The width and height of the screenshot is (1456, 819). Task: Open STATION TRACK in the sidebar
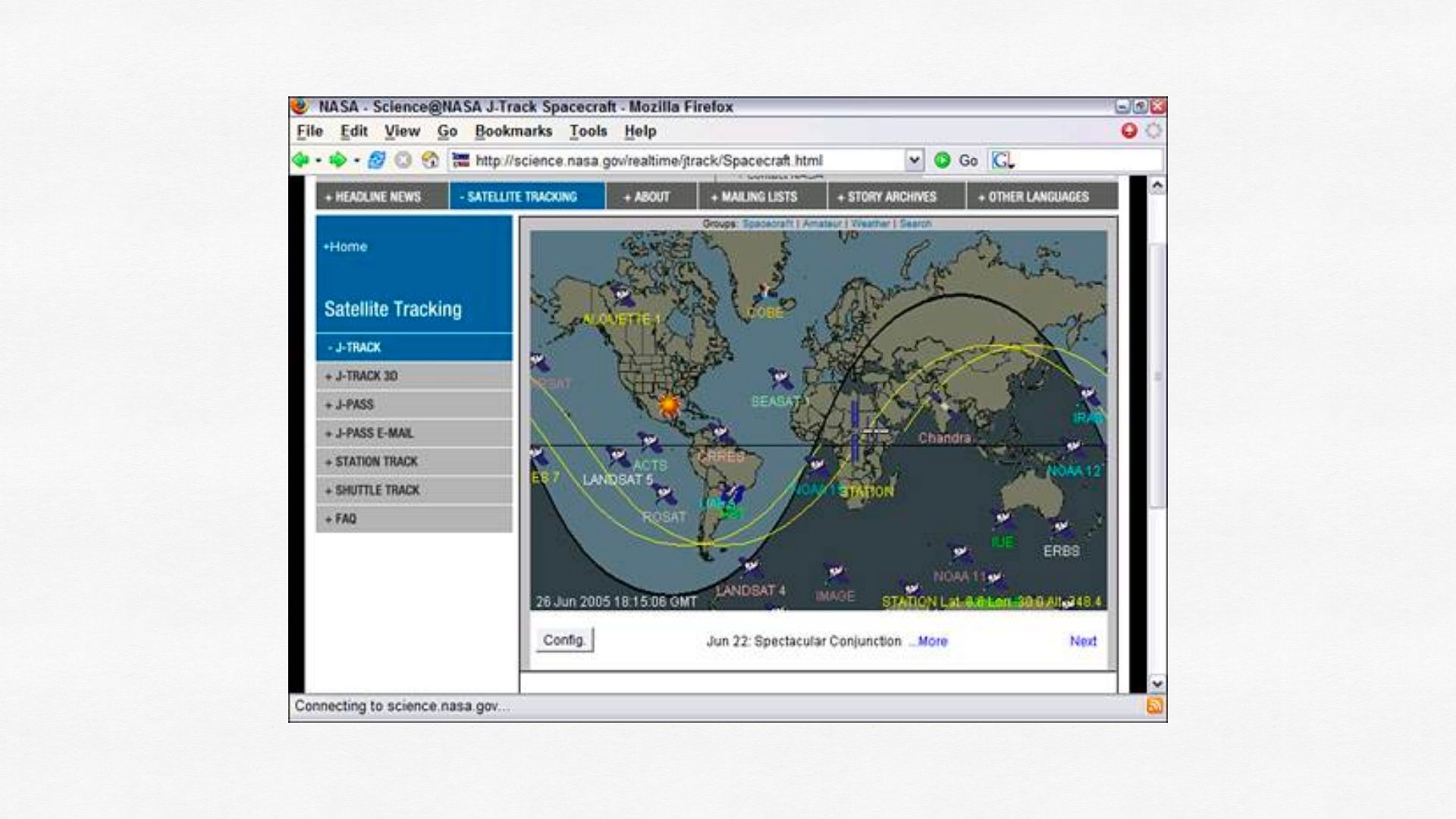pos(414,462)
